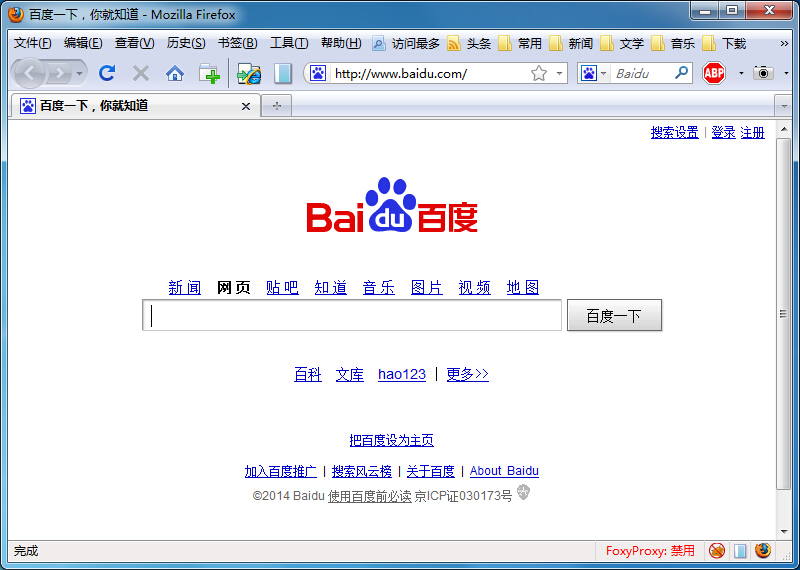Click the Back navigation arrow

pos(30,73)
